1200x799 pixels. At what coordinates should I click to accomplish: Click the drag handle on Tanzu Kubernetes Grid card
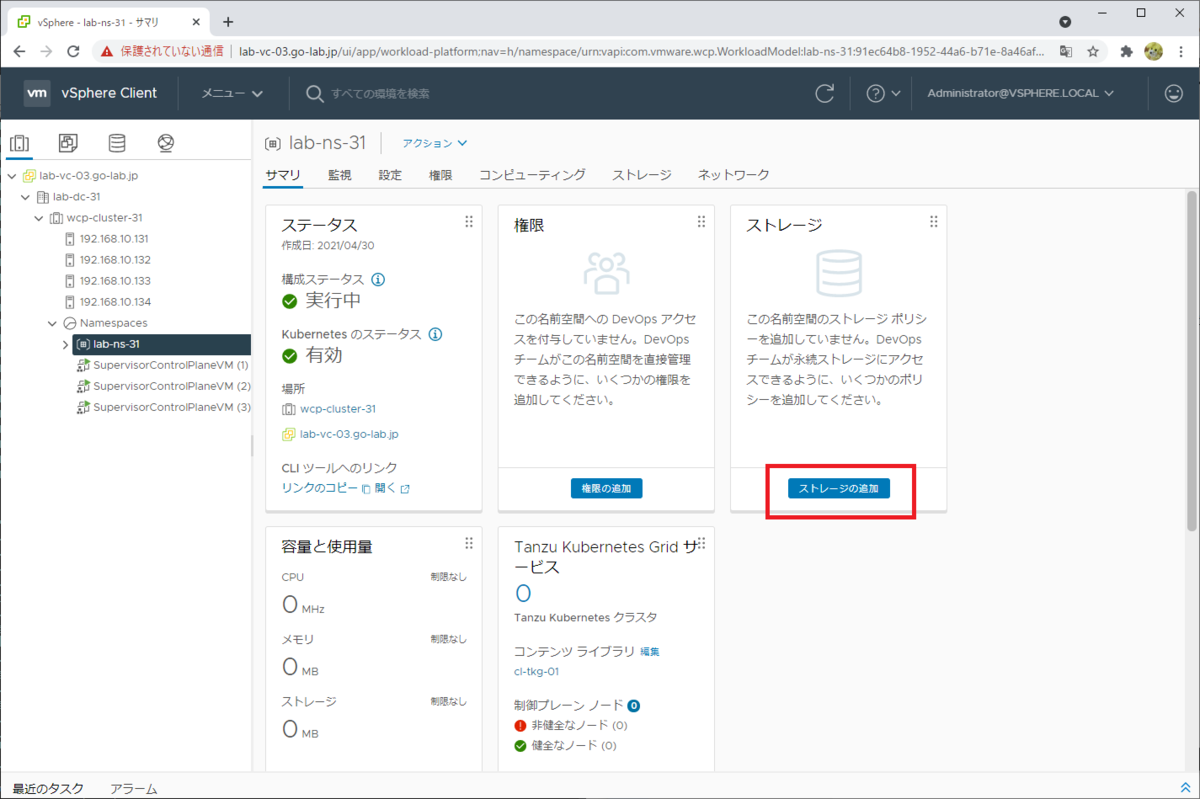point(701,543)
